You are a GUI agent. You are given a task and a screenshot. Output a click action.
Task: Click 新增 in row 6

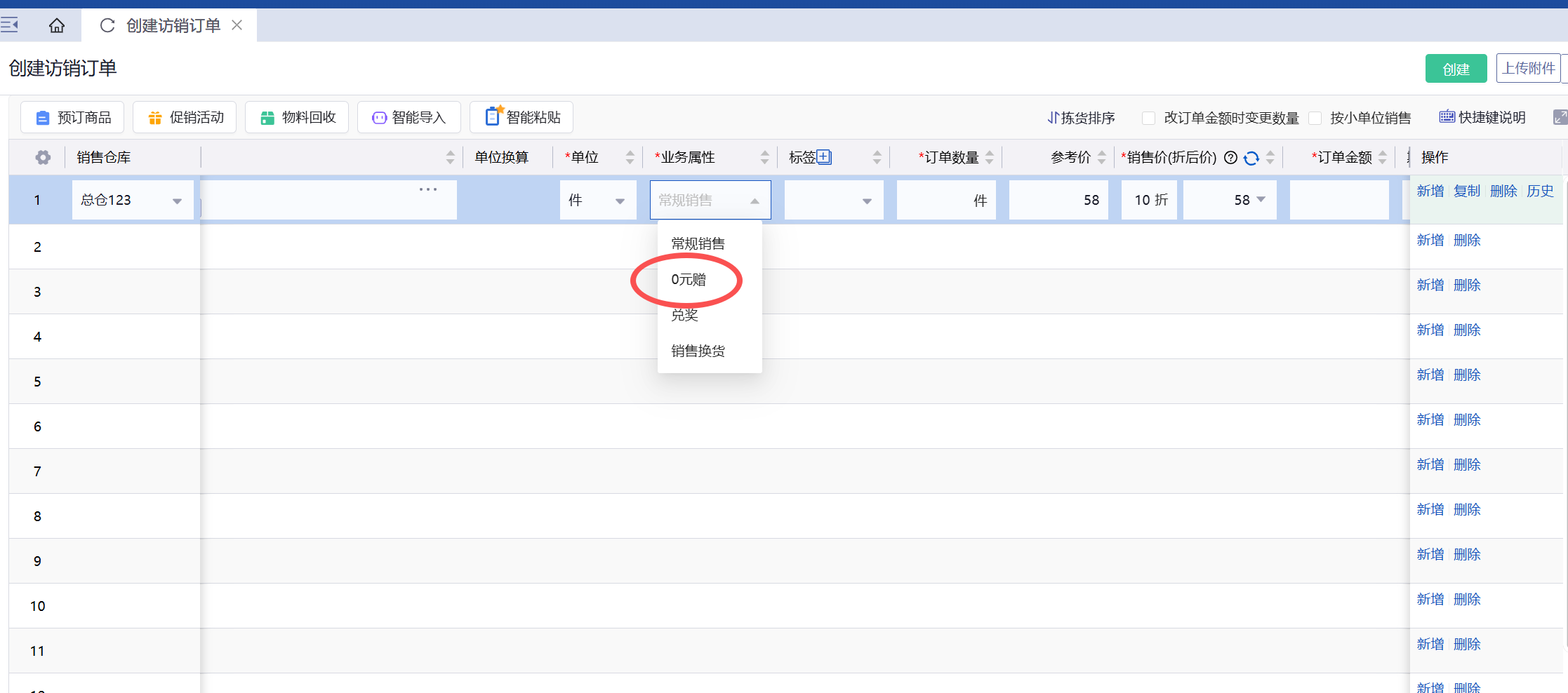click(x=1430, y=419)
